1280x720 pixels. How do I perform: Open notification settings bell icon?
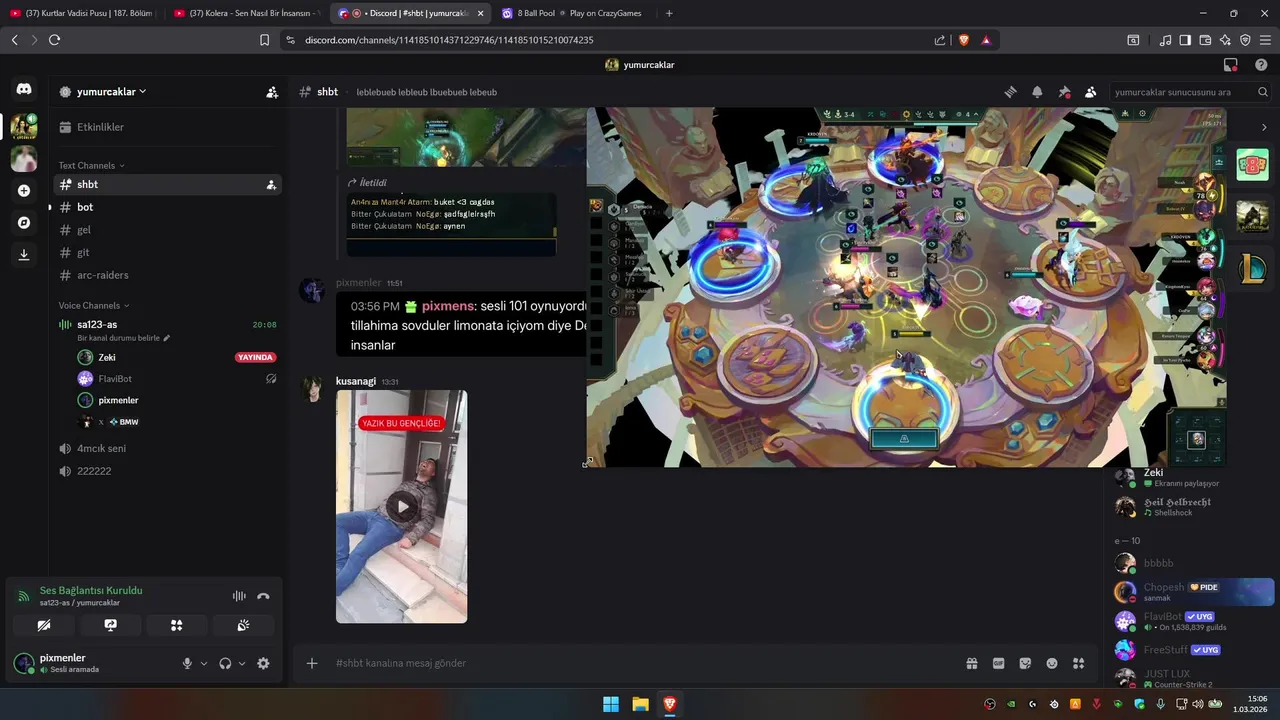pyautogui.click(x=1037, y=92)
